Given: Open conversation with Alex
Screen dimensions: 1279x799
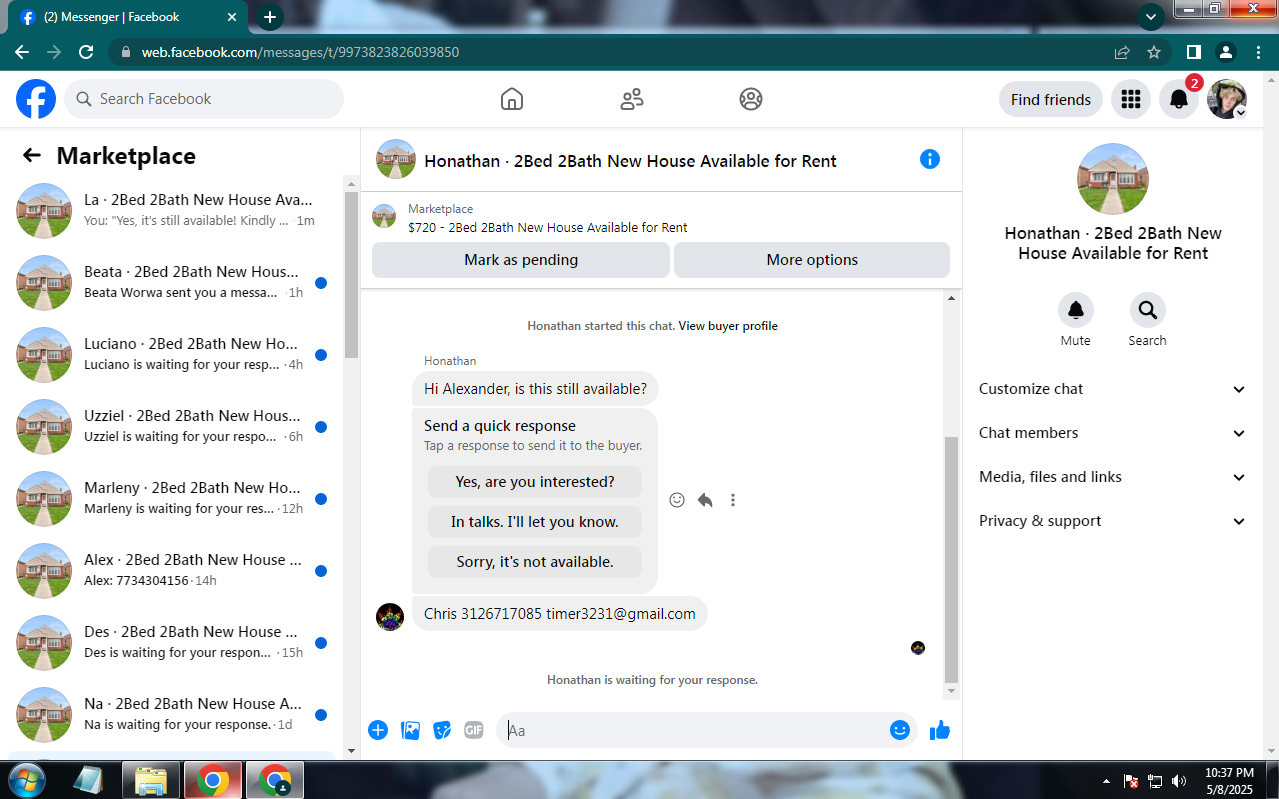Looking at the screenshot, I should pos(172,571).
